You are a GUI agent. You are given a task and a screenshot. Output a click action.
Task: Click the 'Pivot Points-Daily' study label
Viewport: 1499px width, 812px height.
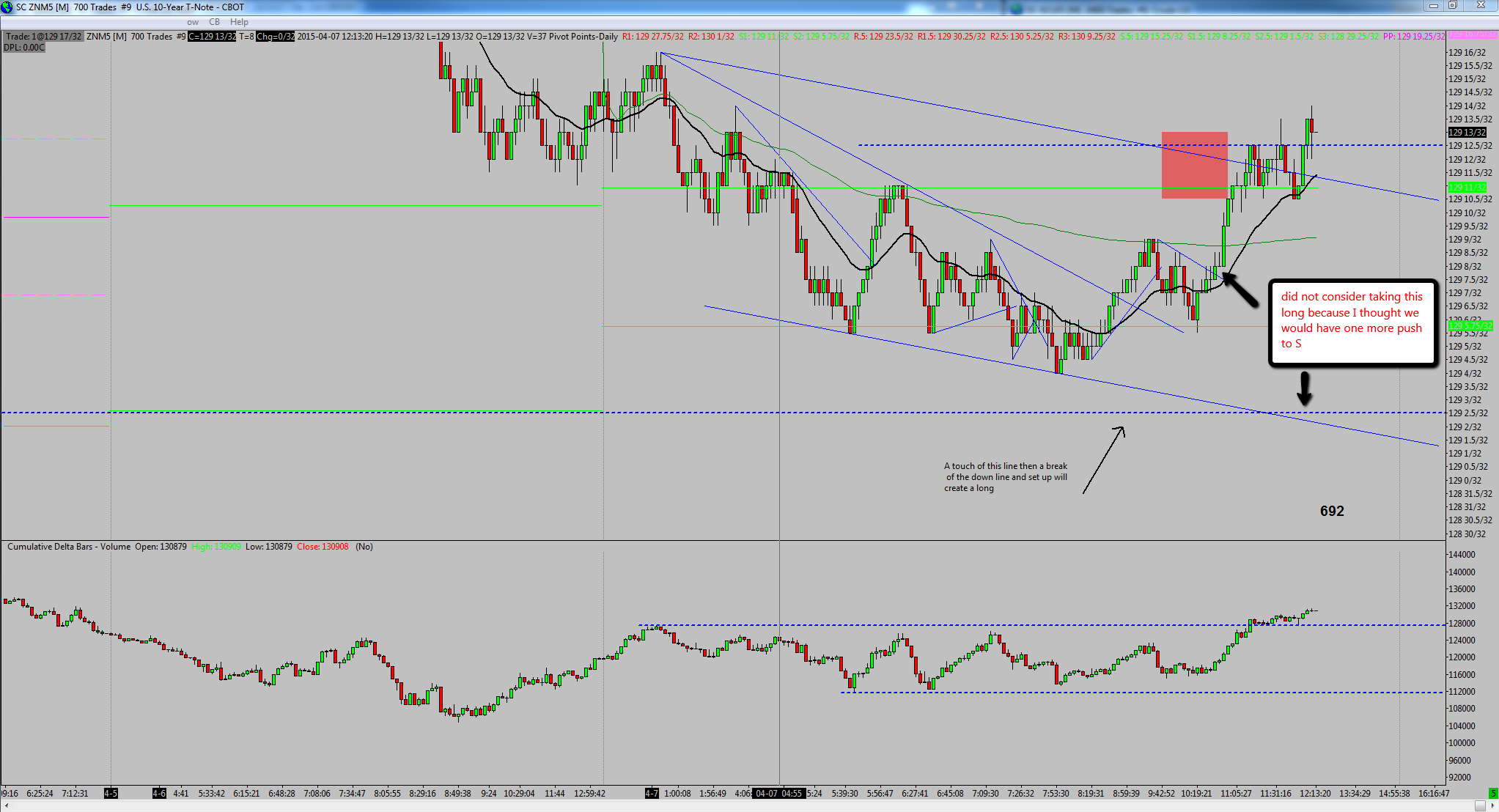click(x=584, y=37)
